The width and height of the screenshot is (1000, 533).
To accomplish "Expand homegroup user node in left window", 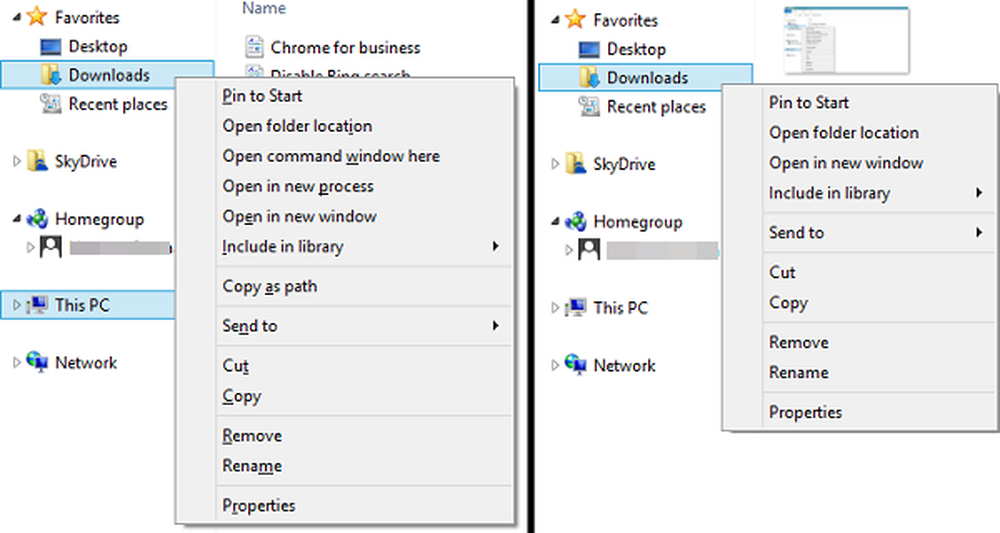I will (30, 247).
